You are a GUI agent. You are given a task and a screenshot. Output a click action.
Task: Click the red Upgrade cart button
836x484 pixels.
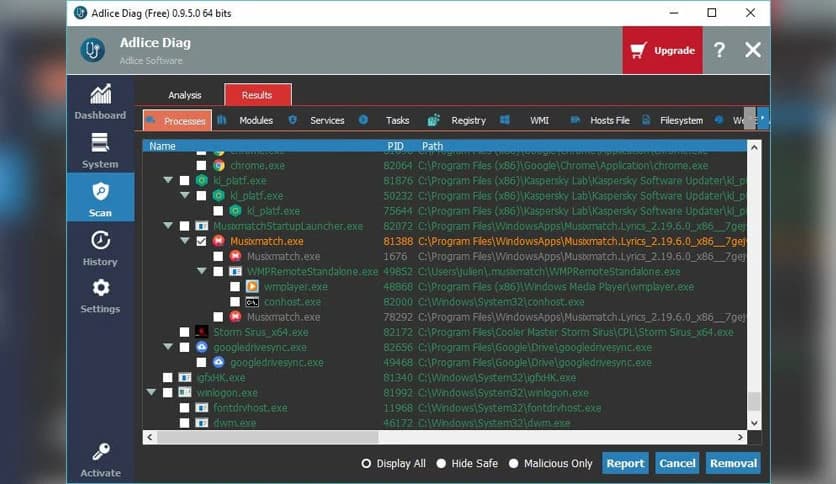click(x=662, y=50)
